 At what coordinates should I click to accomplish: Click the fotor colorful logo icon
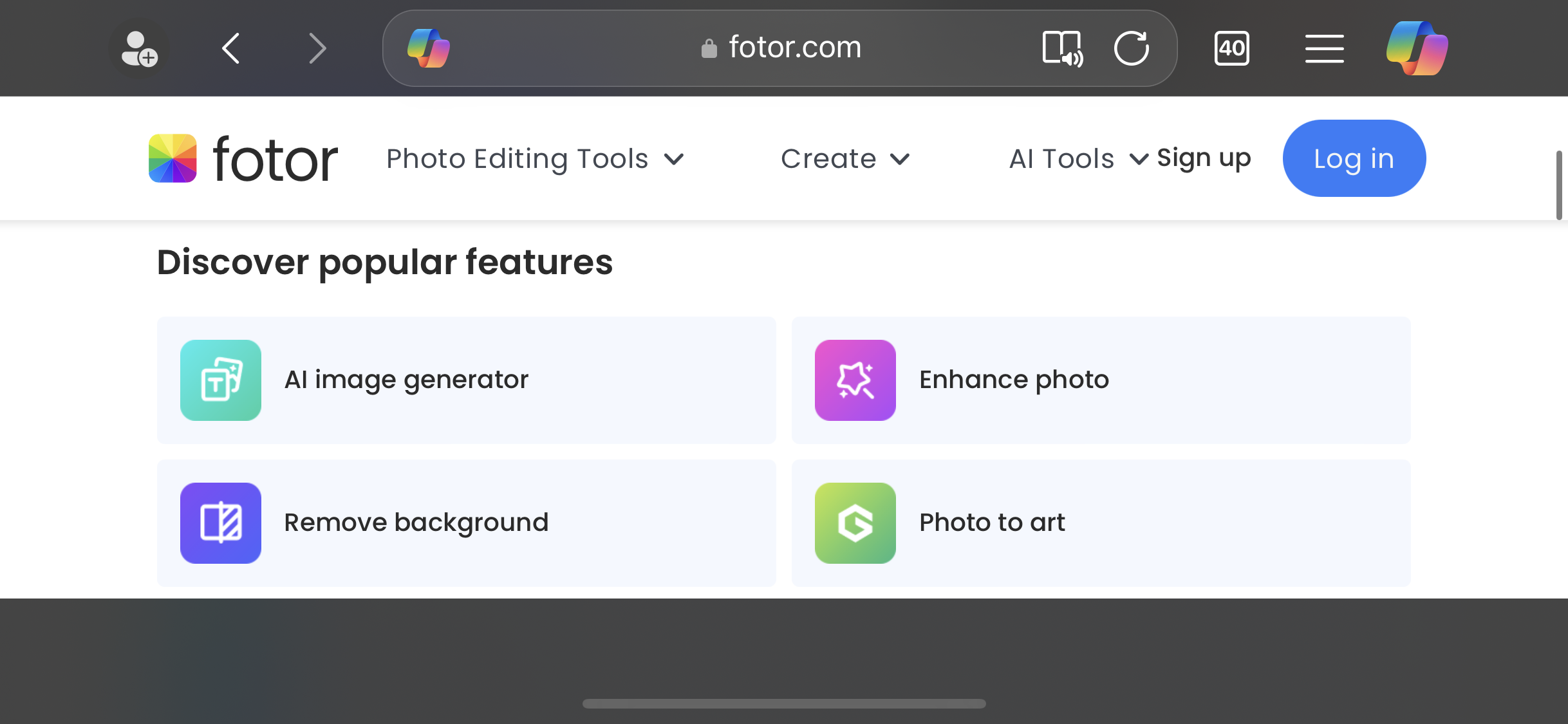(x=173, y=158)
